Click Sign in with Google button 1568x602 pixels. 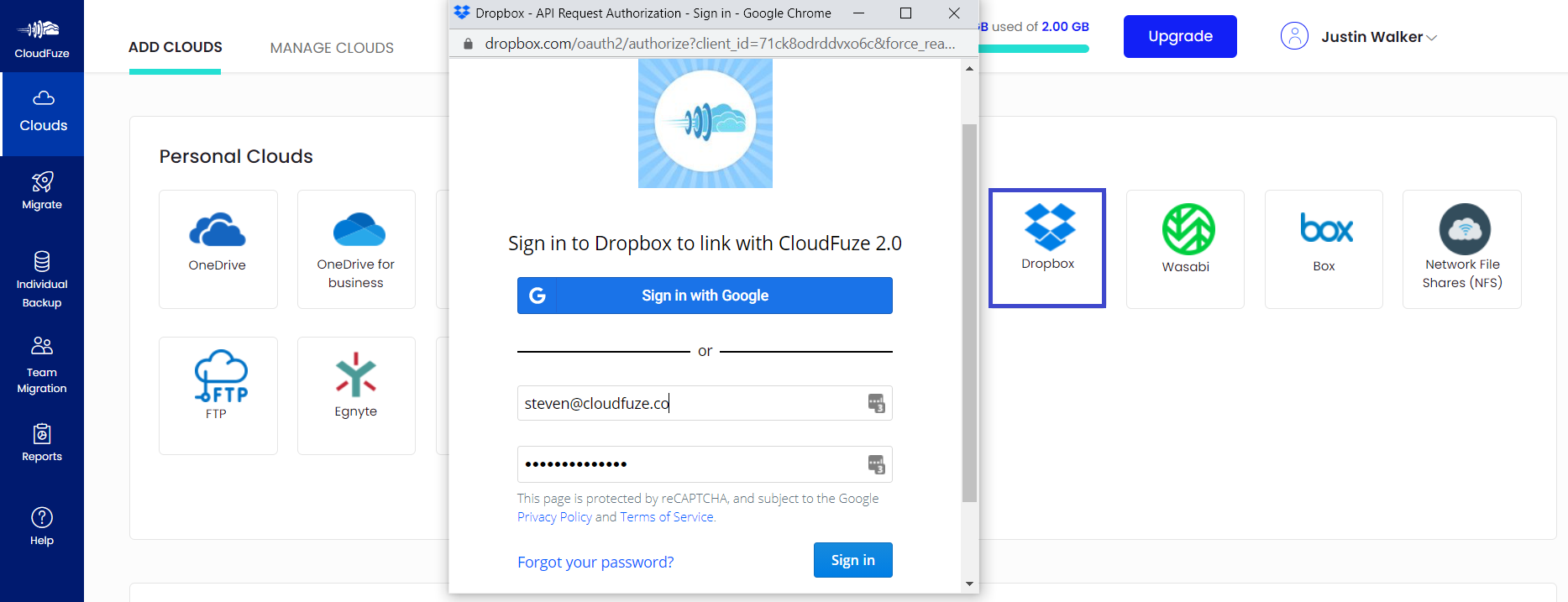(705, 296)
